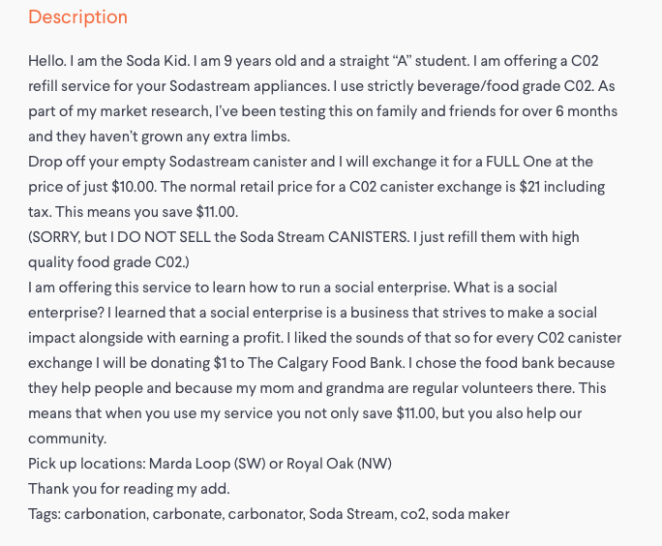Select the 'soda maker' tag
The width and height of the screenshot is (662, 546).
470,514
